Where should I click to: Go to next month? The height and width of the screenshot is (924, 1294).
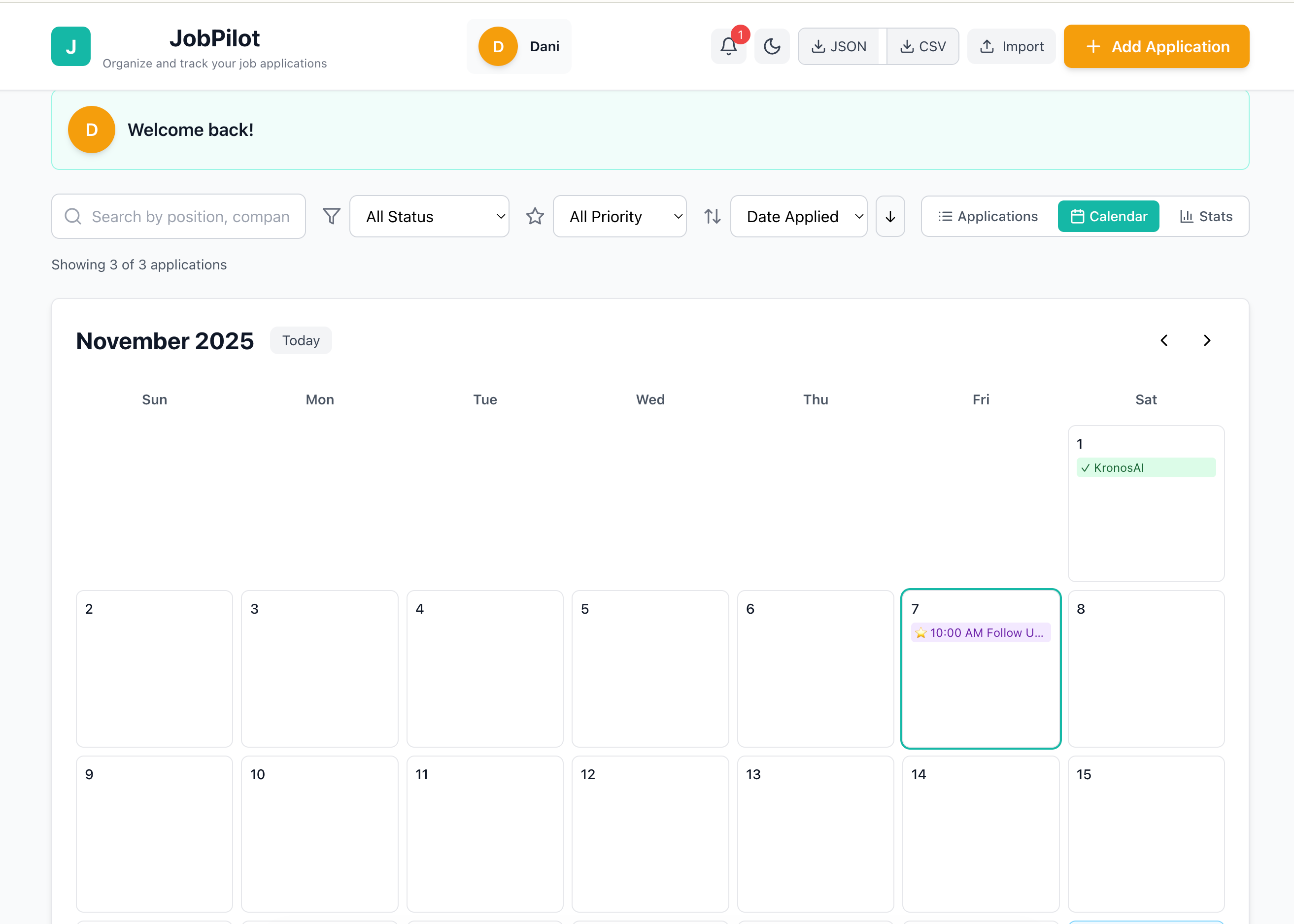pos(1207,340)
